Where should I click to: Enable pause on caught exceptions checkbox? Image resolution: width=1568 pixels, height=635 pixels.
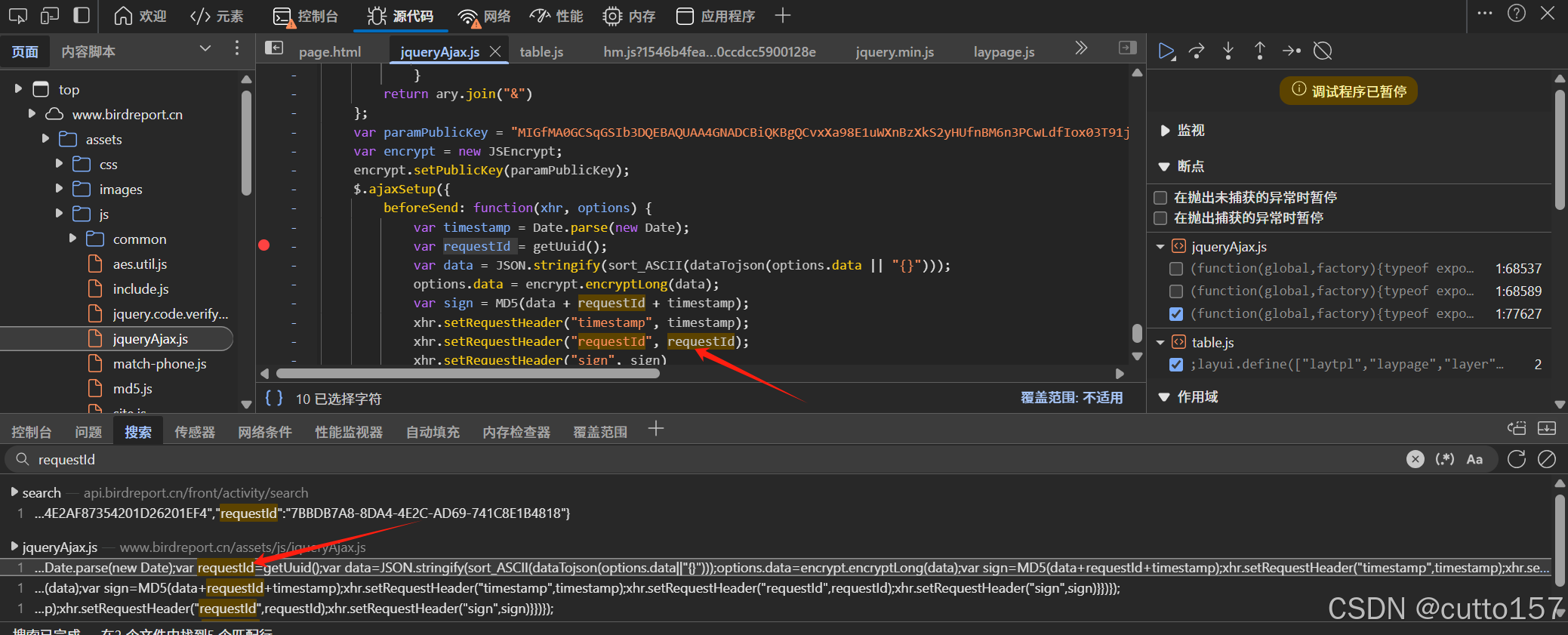1161,218
